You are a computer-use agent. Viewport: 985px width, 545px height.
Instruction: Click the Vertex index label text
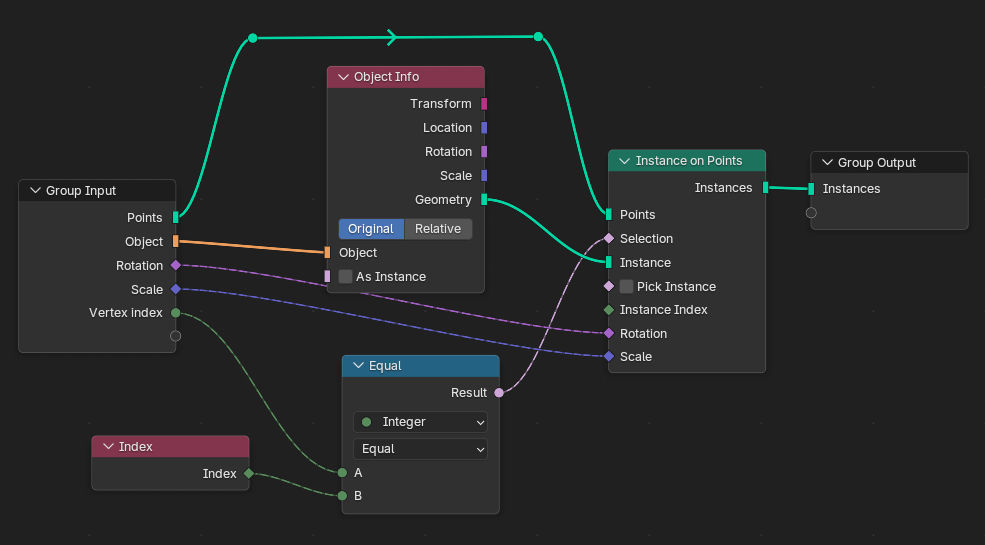point(126,313)
